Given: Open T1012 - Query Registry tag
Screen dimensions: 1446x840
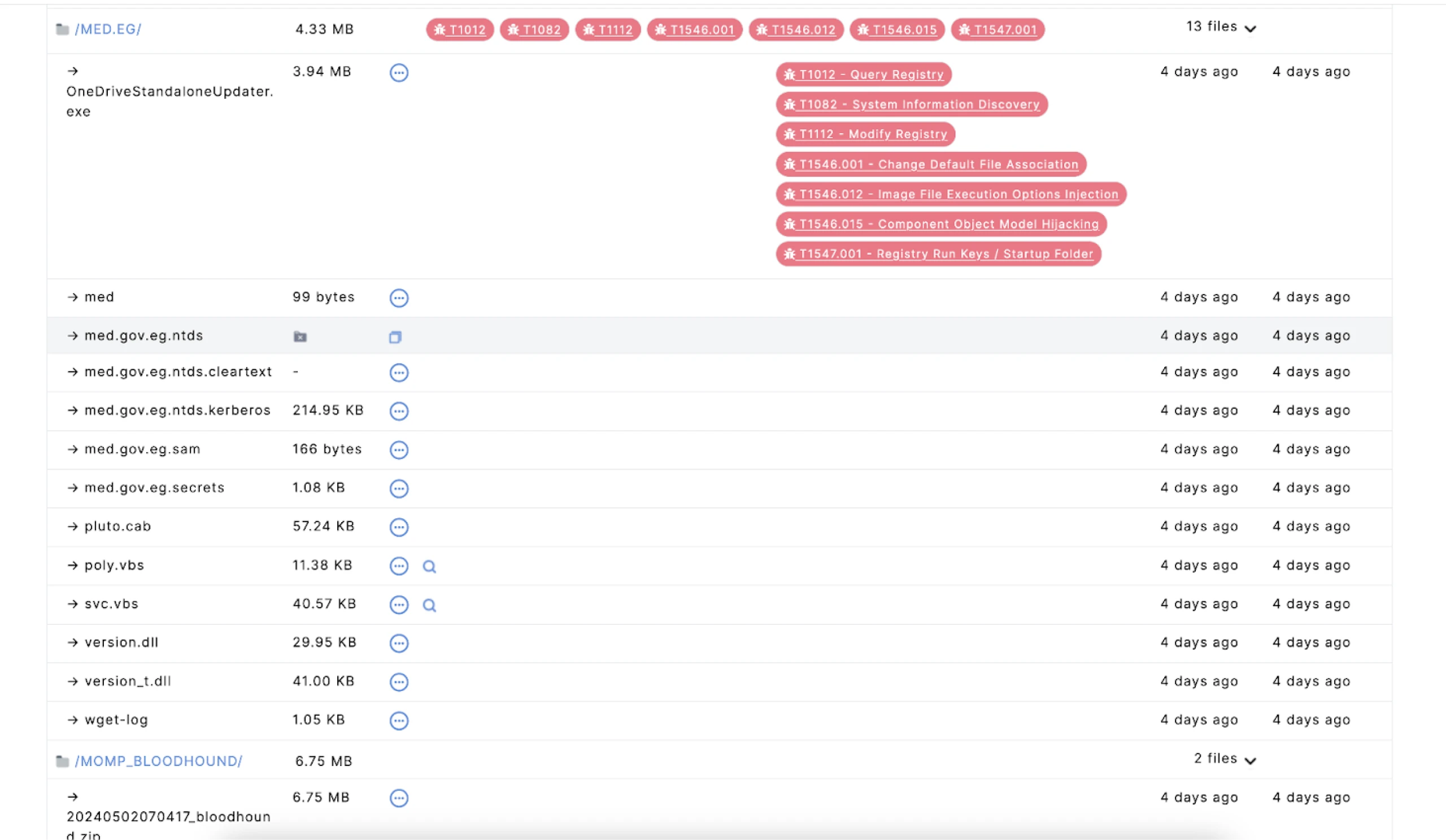Looking at the screenshot, I should point(864,75).
